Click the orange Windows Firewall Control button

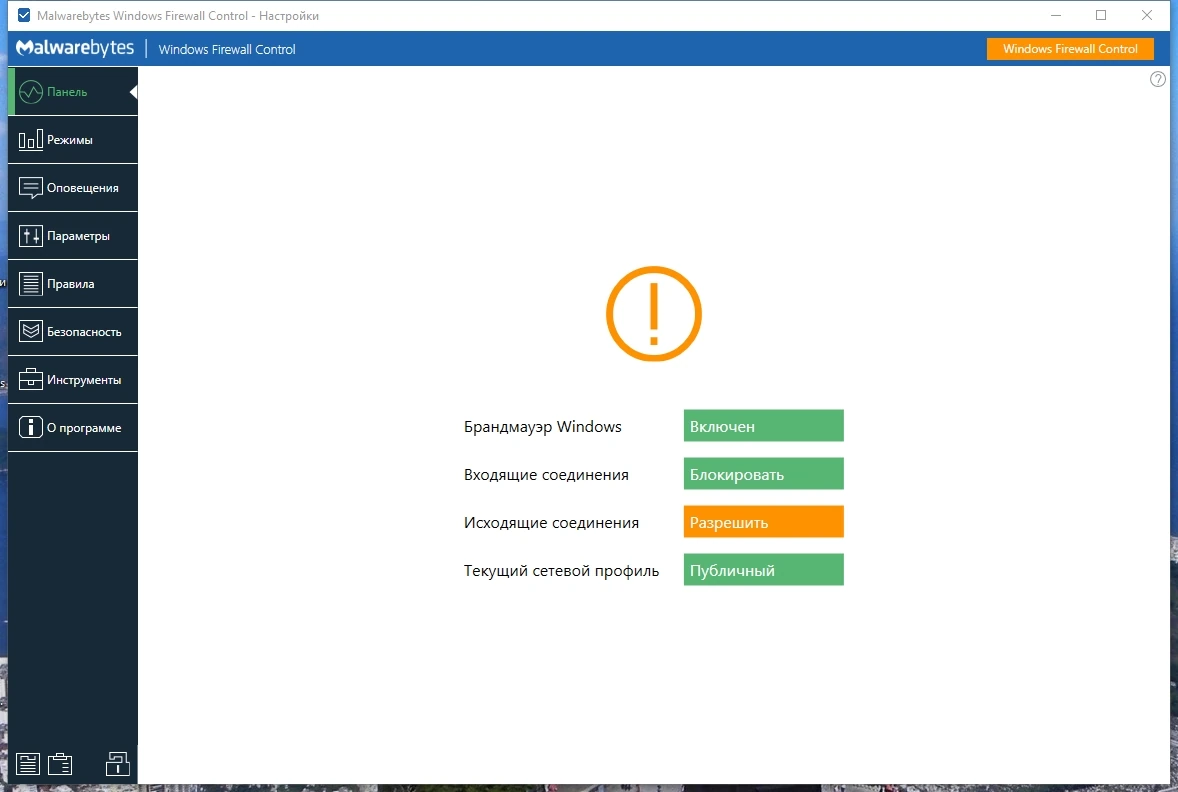1070,49
